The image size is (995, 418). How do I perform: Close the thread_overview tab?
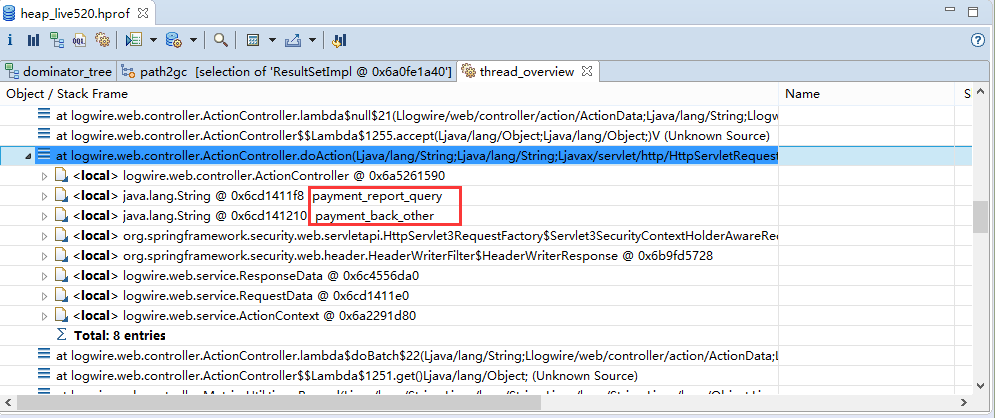[x=587, y=71]
